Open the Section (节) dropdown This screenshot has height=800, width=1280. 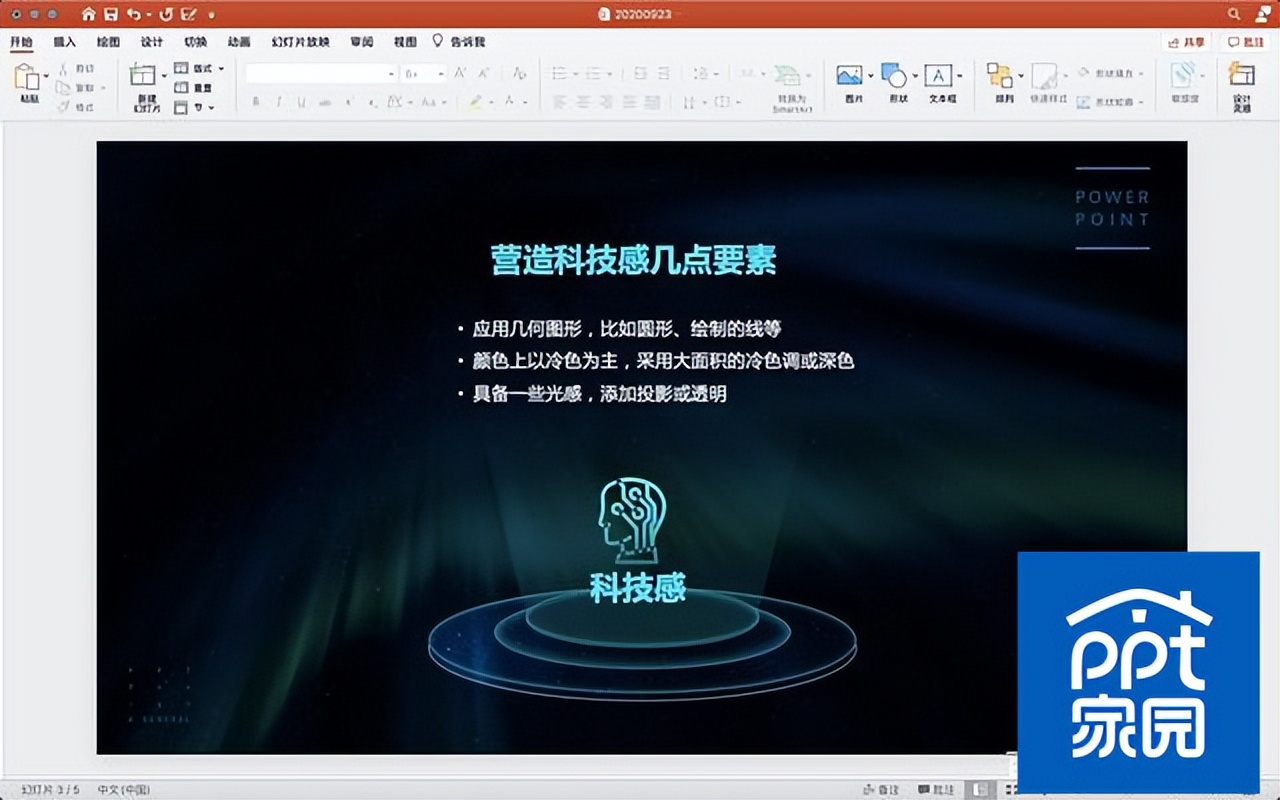[194, 107]
